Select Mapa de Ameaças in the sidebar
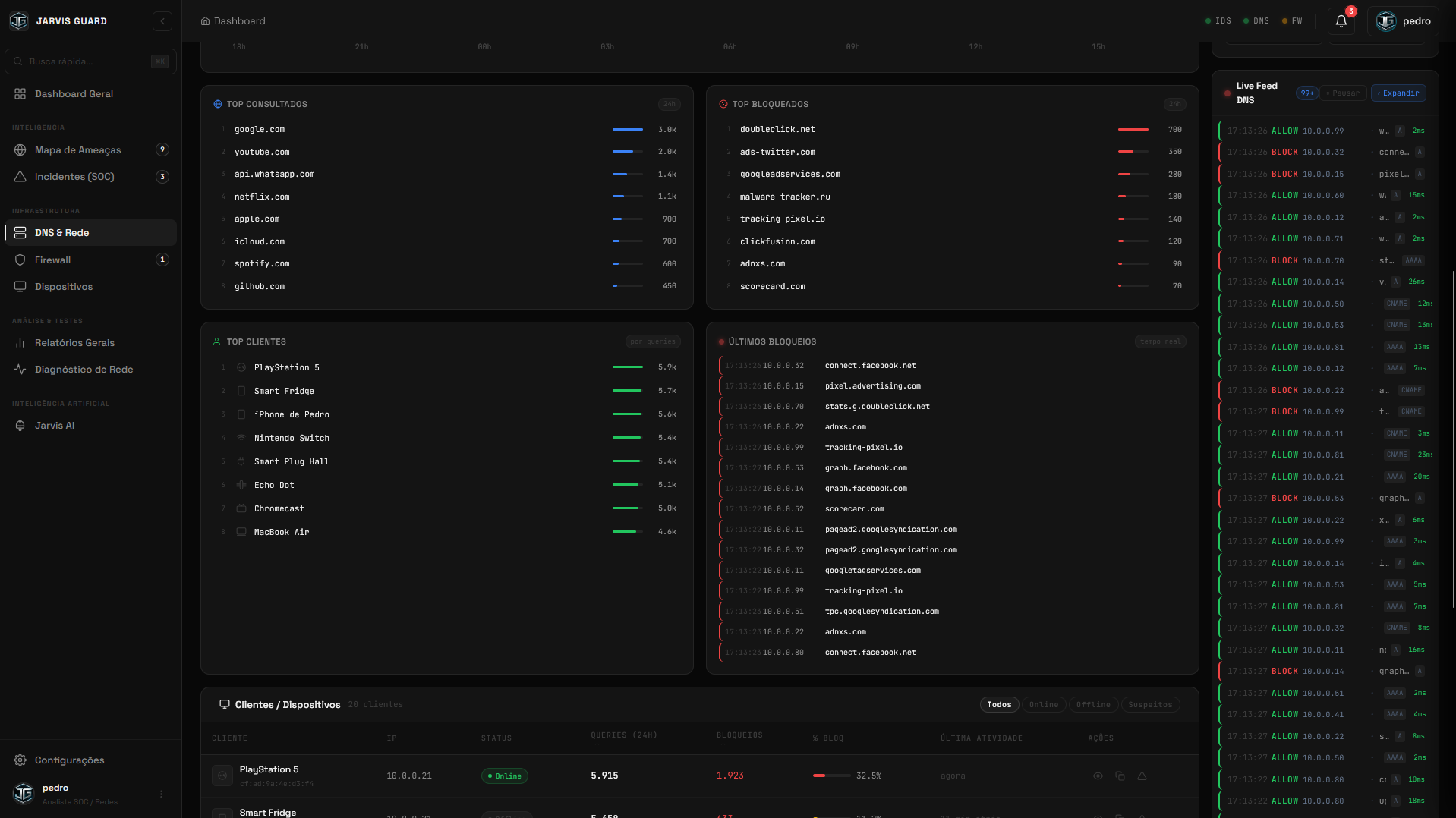Viewport: 1456px width, 818px height. point(77,150)
